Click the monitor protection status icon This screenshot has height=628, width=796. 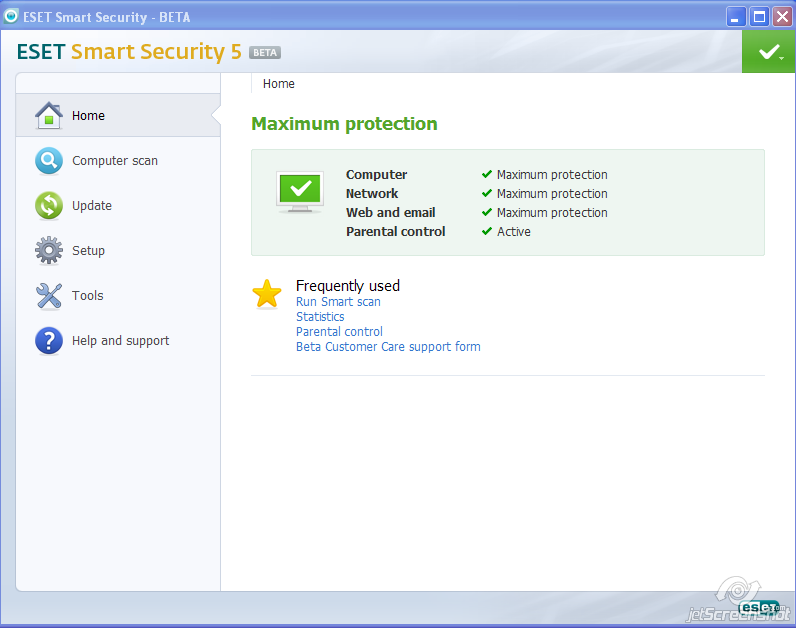[x=300, y=192]
